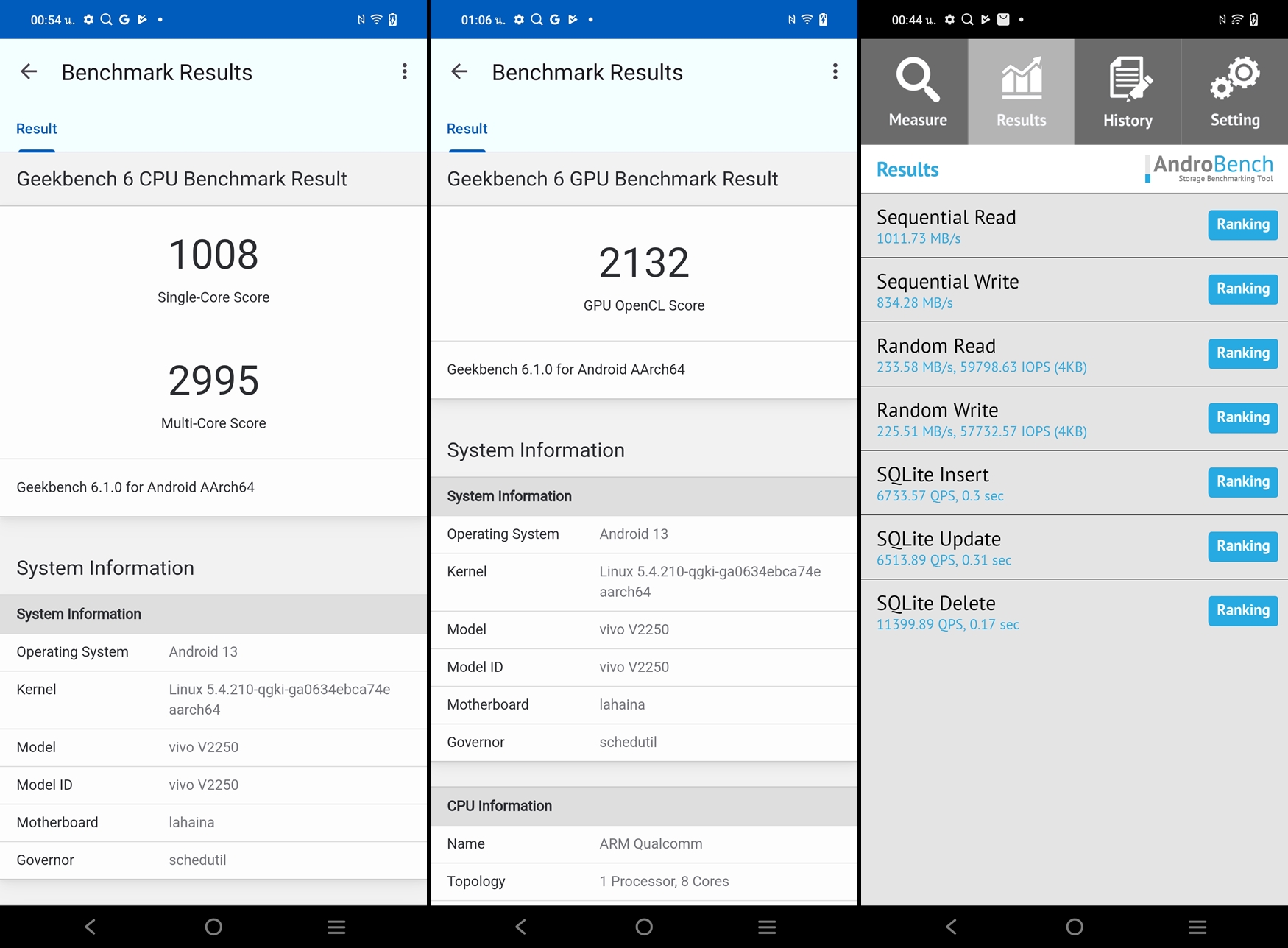The image size is (1288, 948).
Task: Tap Android back button in AndroBench screen
Action: coord(952,927)
